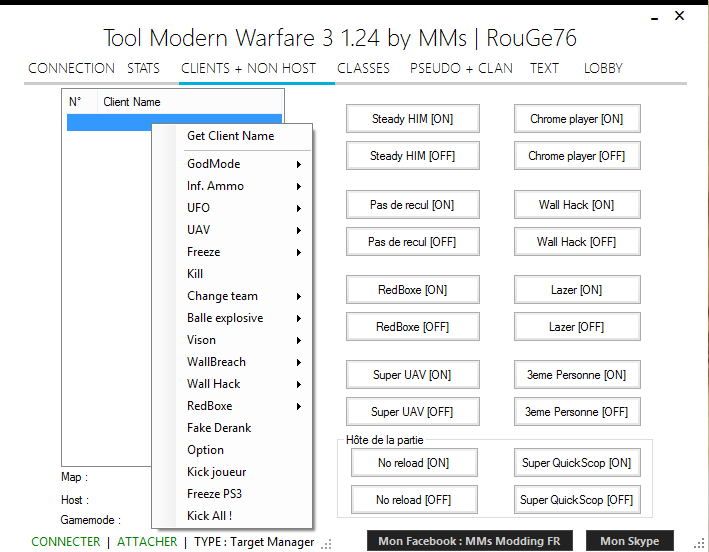
Task: Click 3eme Personne [OFF] button
Action: (577, 412)
